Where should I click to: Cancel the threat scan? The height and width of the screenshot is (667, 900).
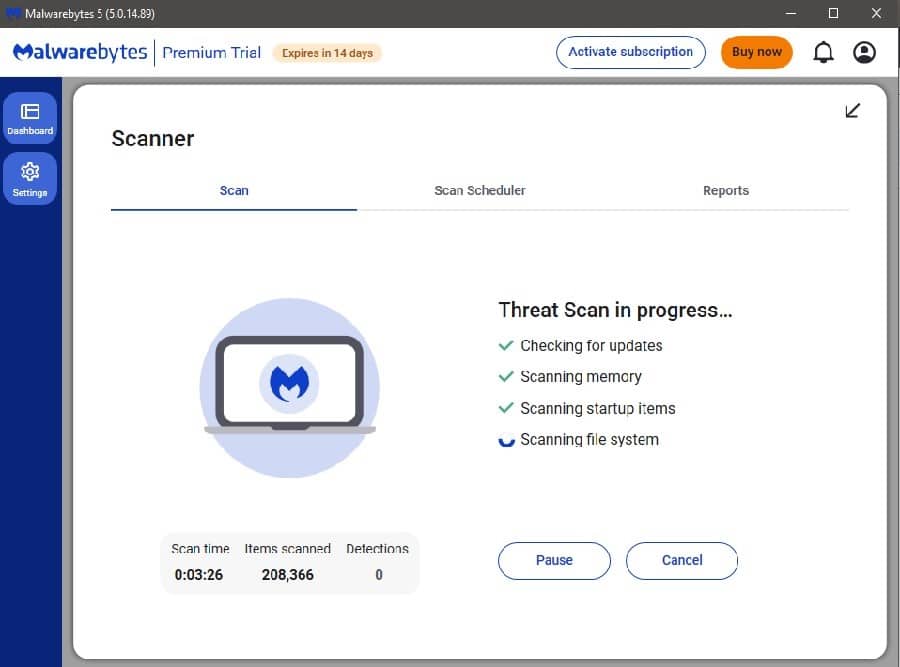coord(682,560)
